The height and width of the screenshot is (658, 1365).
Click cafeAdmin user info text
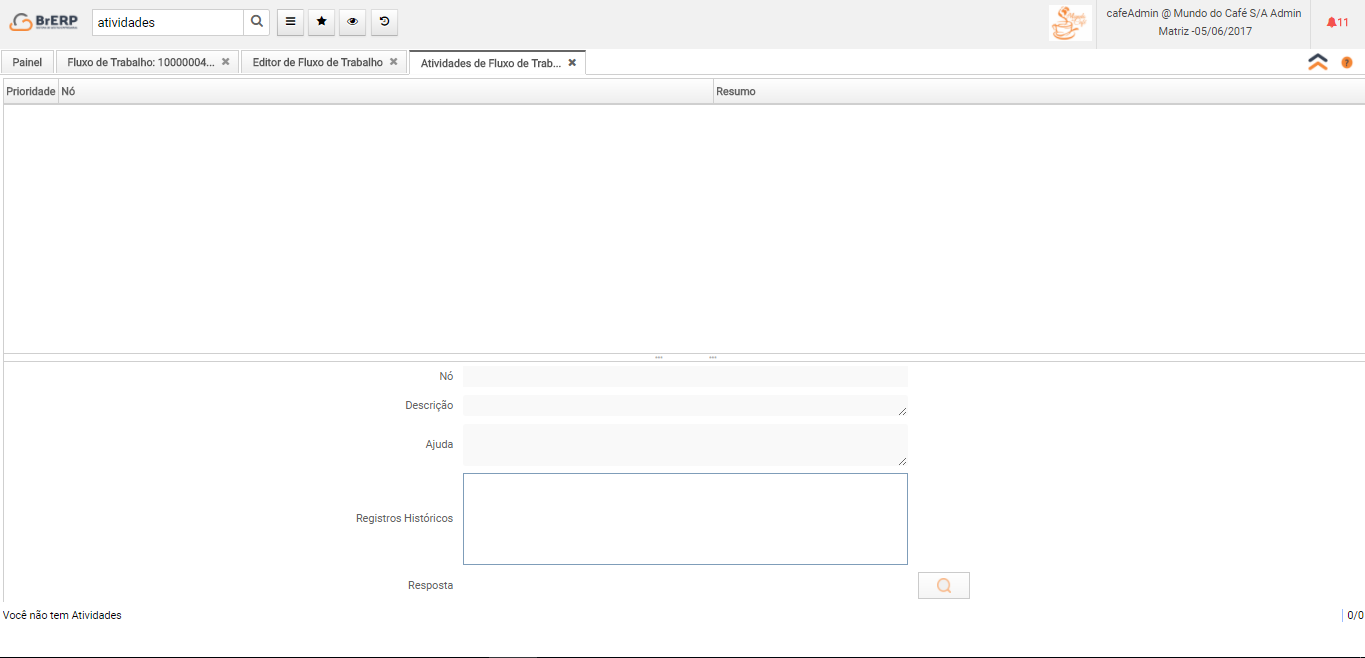point(1204,14)
